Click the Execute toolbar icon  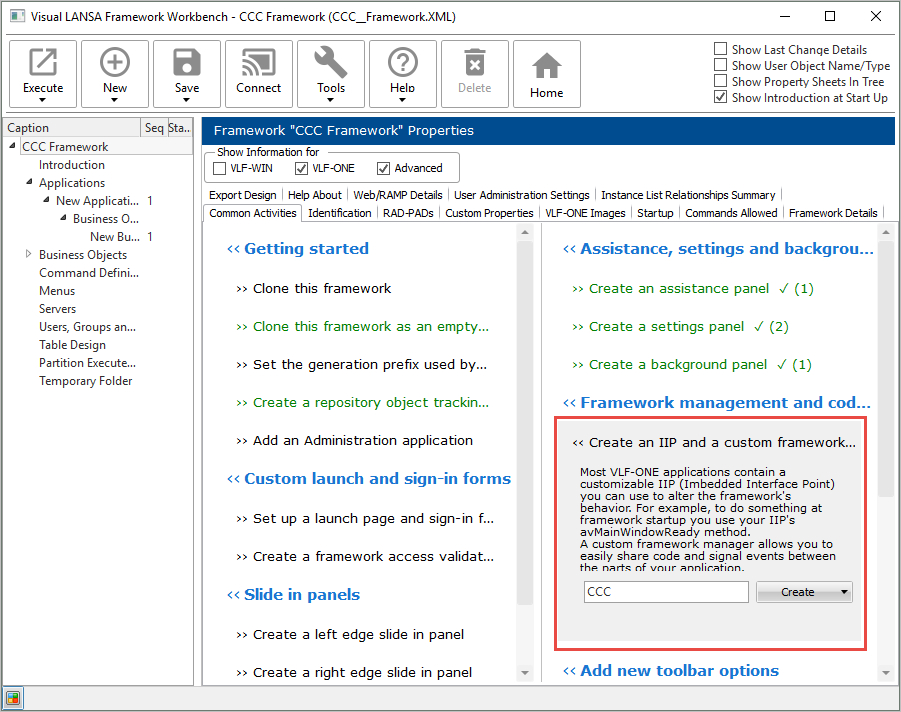point(43,62)
